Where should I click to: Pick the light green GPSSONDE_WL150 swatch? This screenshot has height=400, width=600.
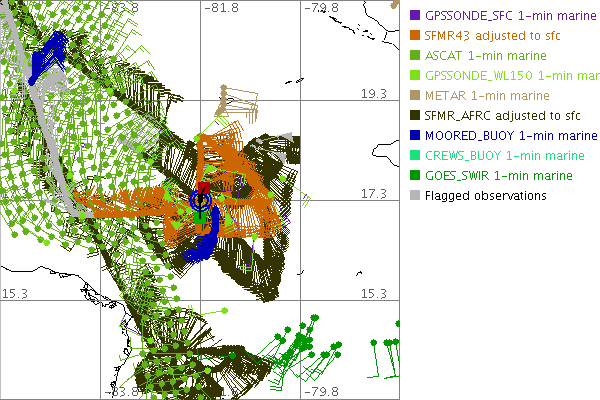(415, 76)
